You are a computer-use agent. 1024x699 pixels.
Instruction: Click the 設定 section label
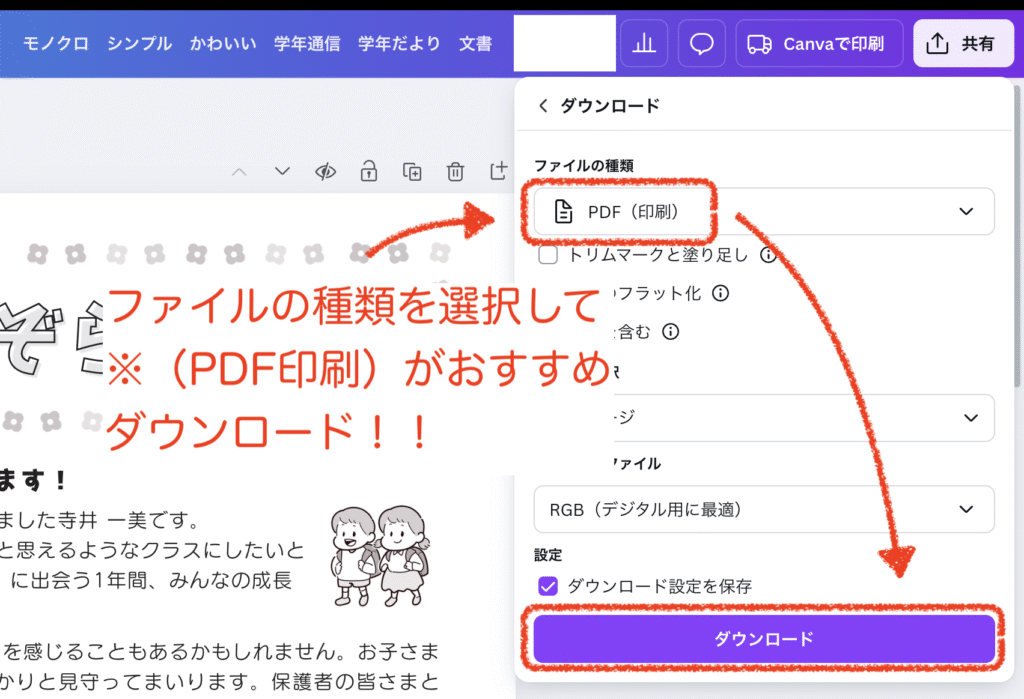pyautogui.click(x=548, y=555)
